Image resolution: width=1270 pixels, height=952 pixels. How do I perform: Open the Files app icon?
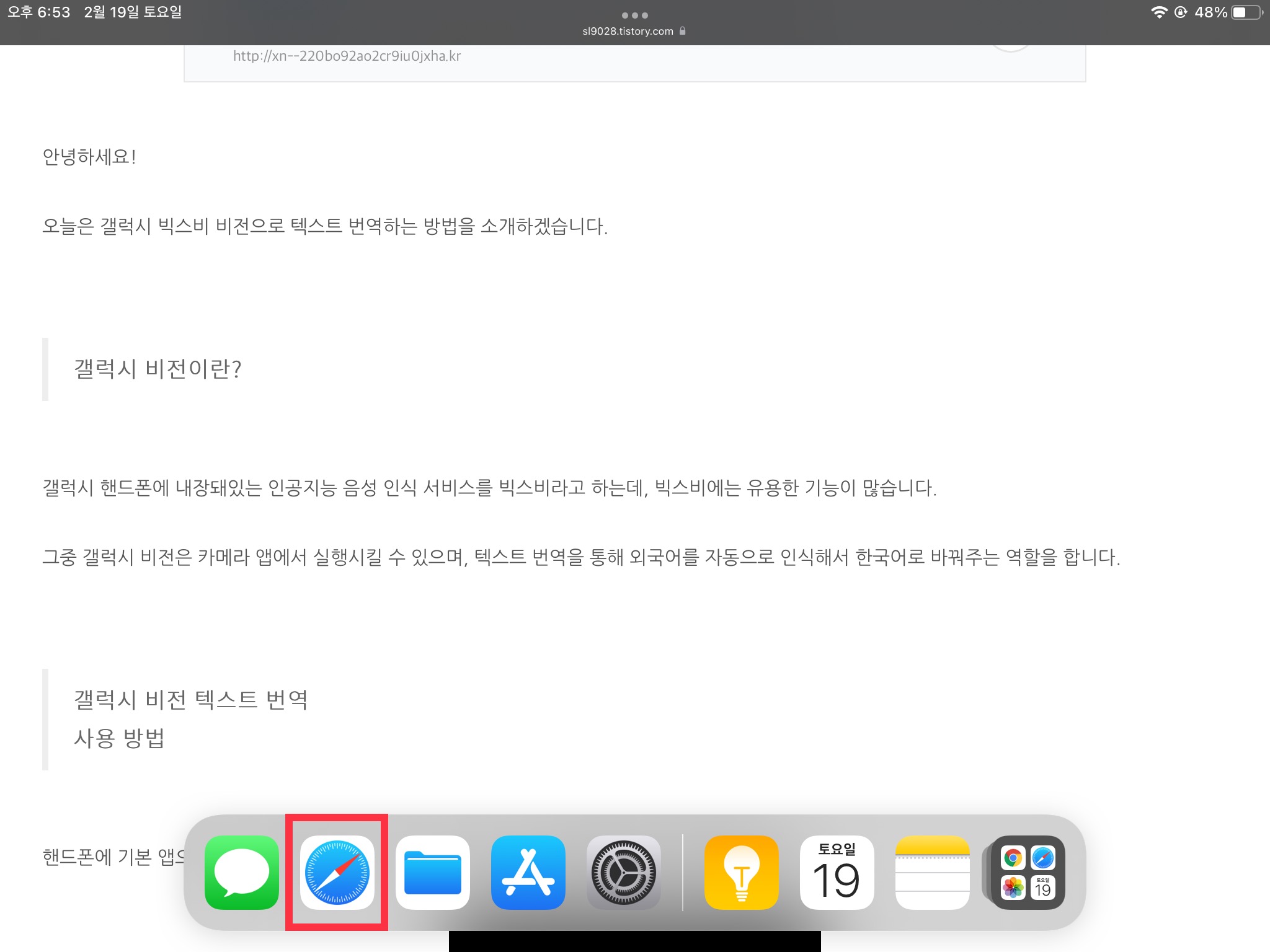click(432, 872)
